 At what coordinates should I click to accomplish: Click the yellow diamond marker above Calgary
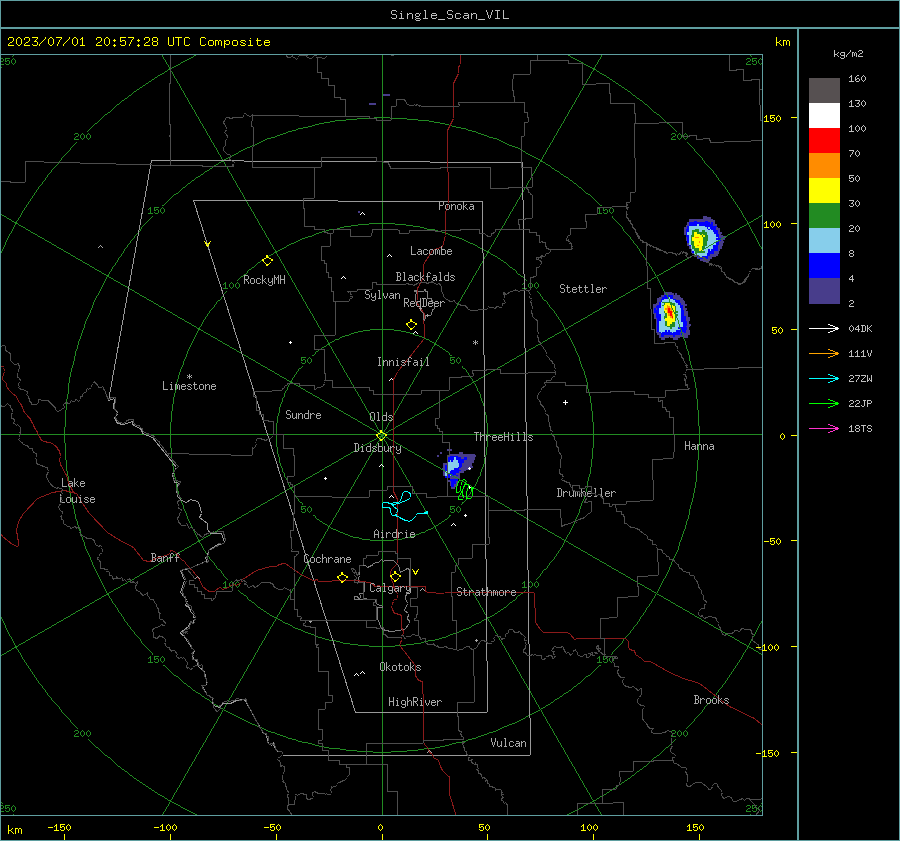click(395, 576)
